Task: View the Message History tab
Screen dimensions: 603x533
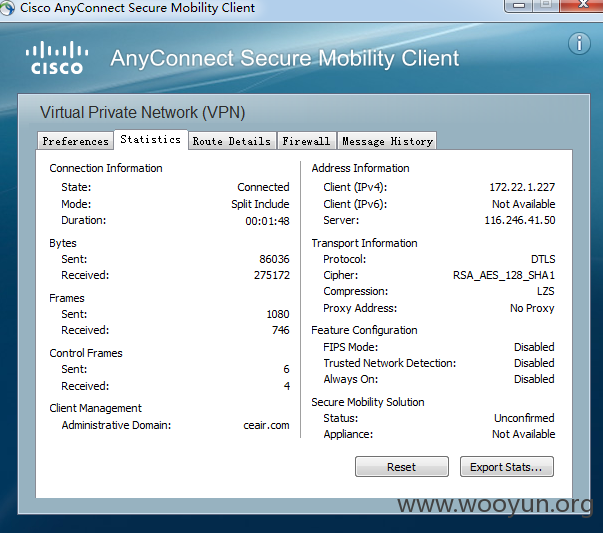Action: pyautogui.click(x=387, y=141)
